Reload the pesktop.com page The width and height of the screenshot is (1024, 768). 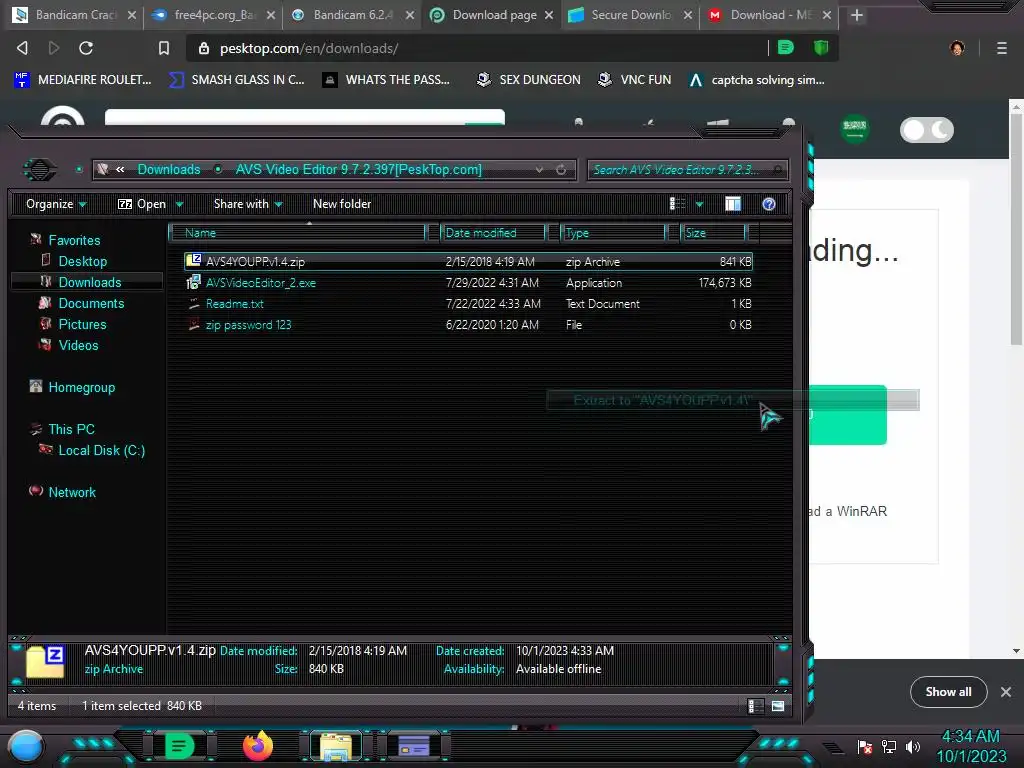pyautogui.click(x=86, y=48)
